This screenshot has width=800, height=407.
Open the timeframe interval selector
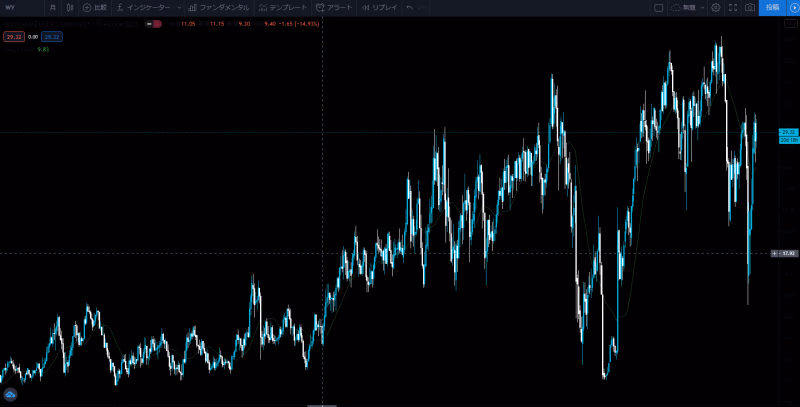(x=53, y=7)
